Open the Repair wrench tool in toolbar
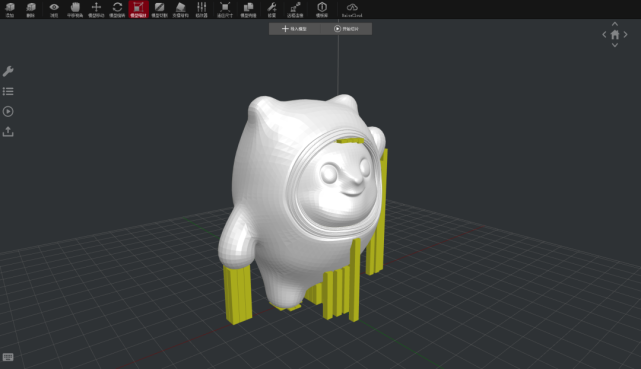The height and width of the screenshot is (369, 641). pyautogui.click(x=271, y=9)
